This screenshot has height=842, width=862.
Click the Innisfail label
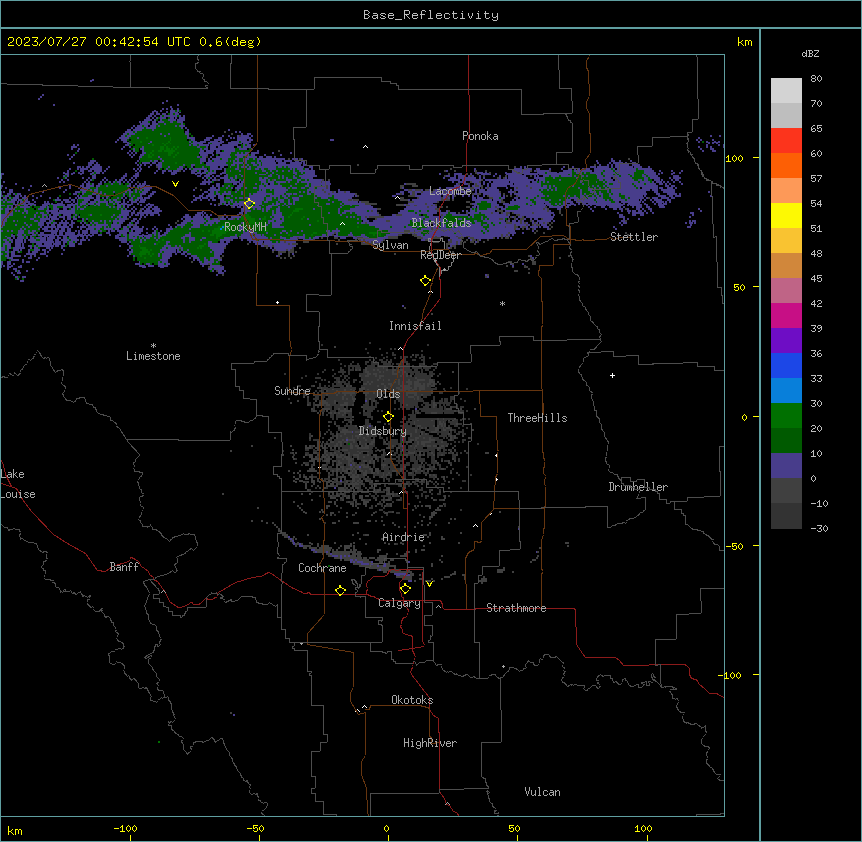tap(415, 326)
